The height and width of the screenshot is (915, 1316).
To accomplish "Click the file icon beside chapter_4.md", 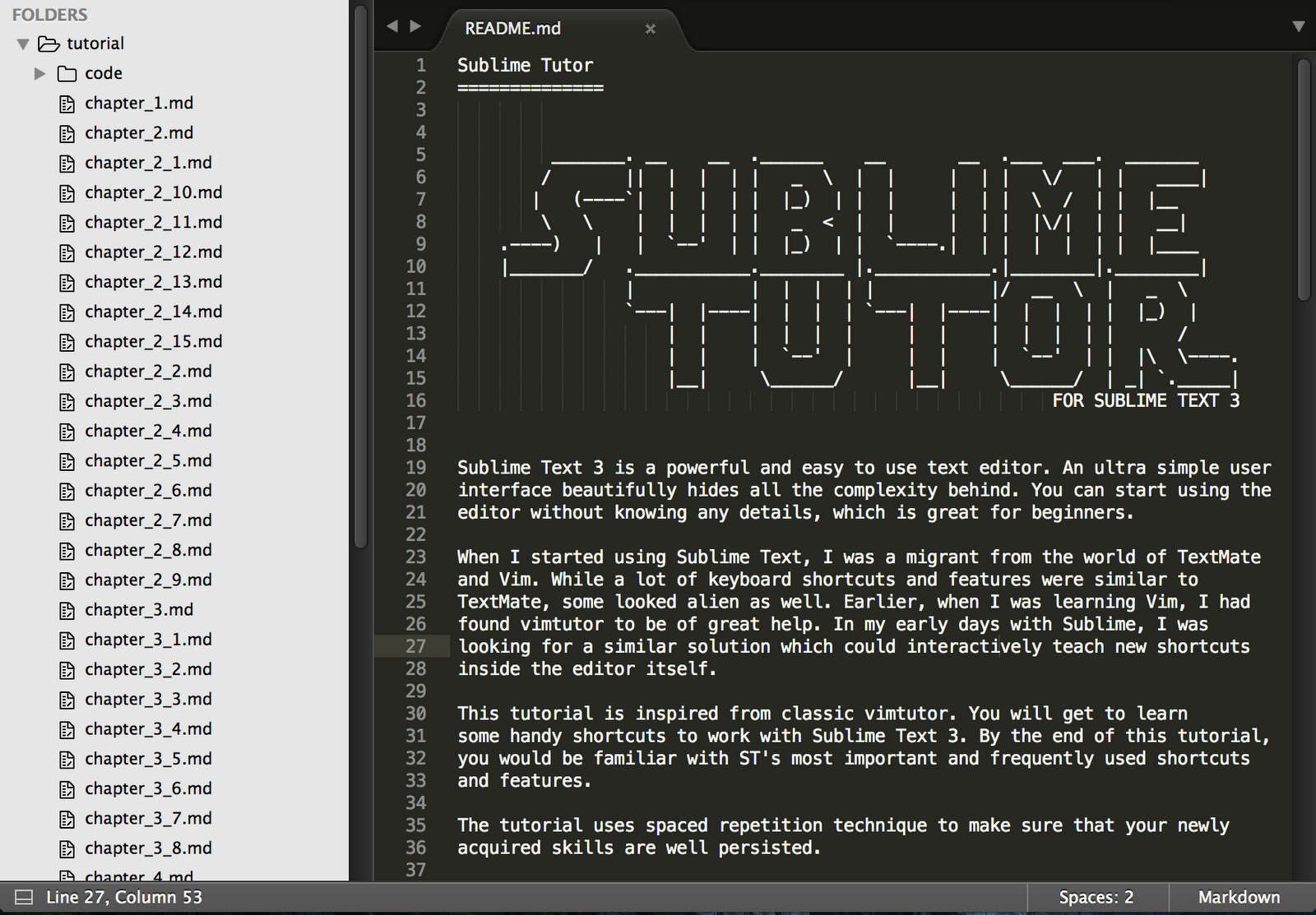I will tap(67, 875).
